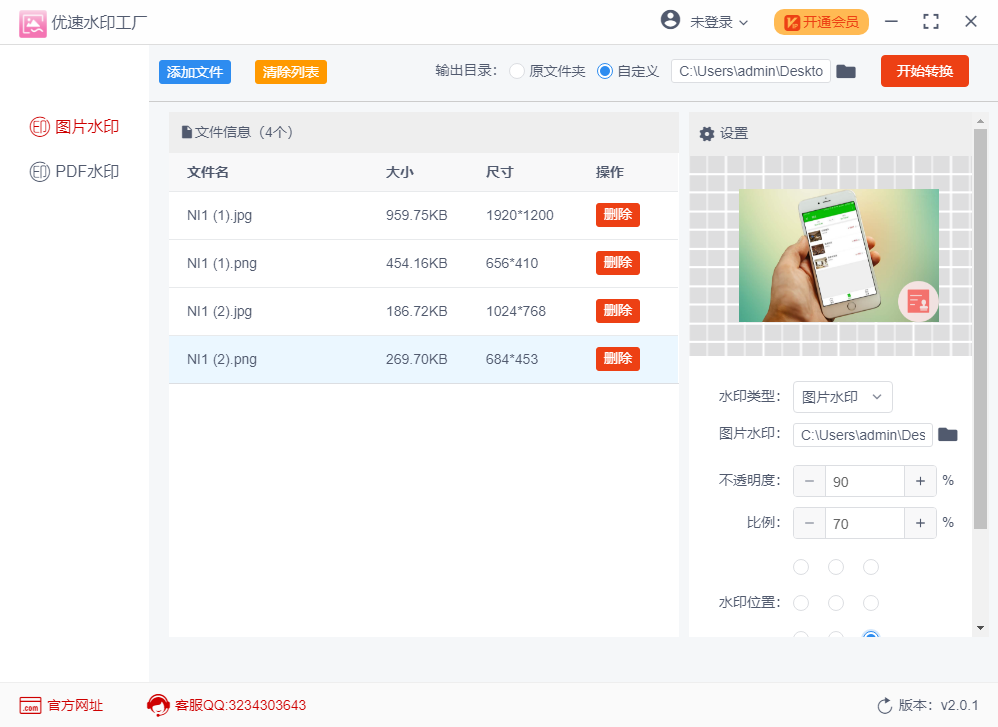
Task: Choose the center watermark position radio
Action: coord(836,602)
